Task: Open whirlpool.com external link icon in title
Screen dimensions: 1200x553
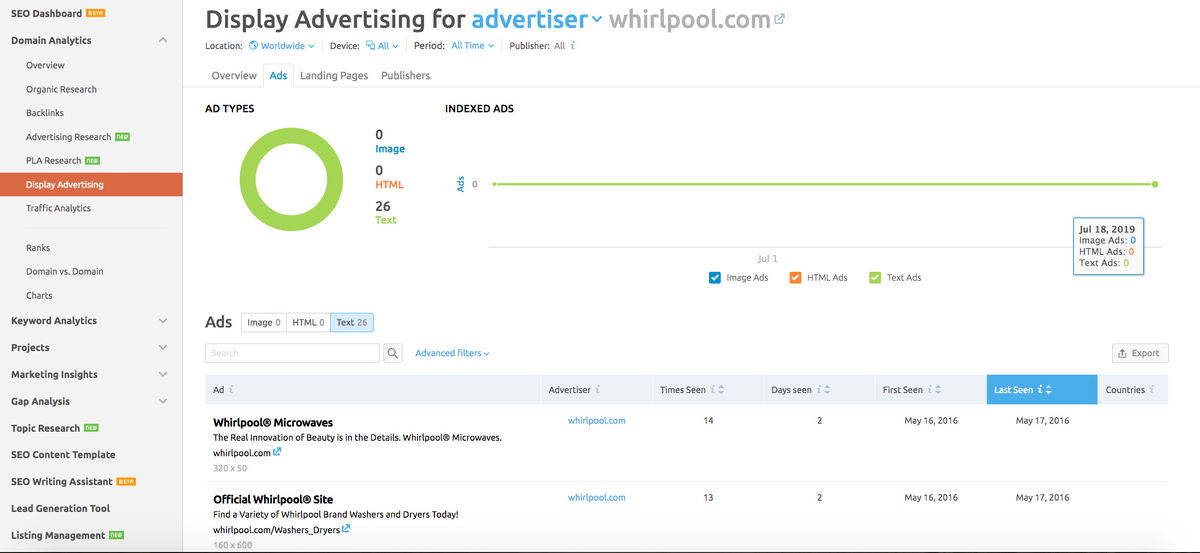Action: click(780, 20)
